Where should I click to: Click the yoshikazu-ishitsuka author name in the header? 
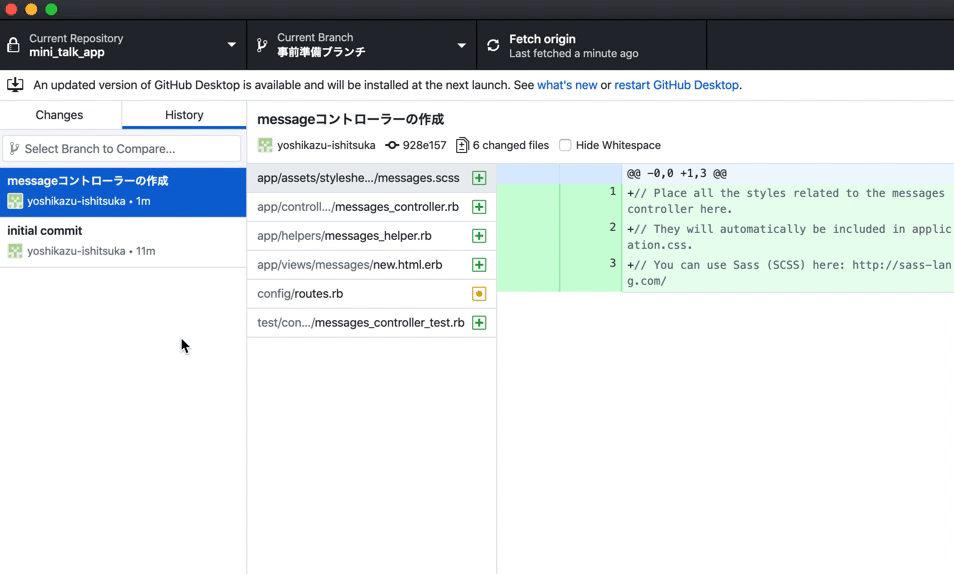(326, 145)
